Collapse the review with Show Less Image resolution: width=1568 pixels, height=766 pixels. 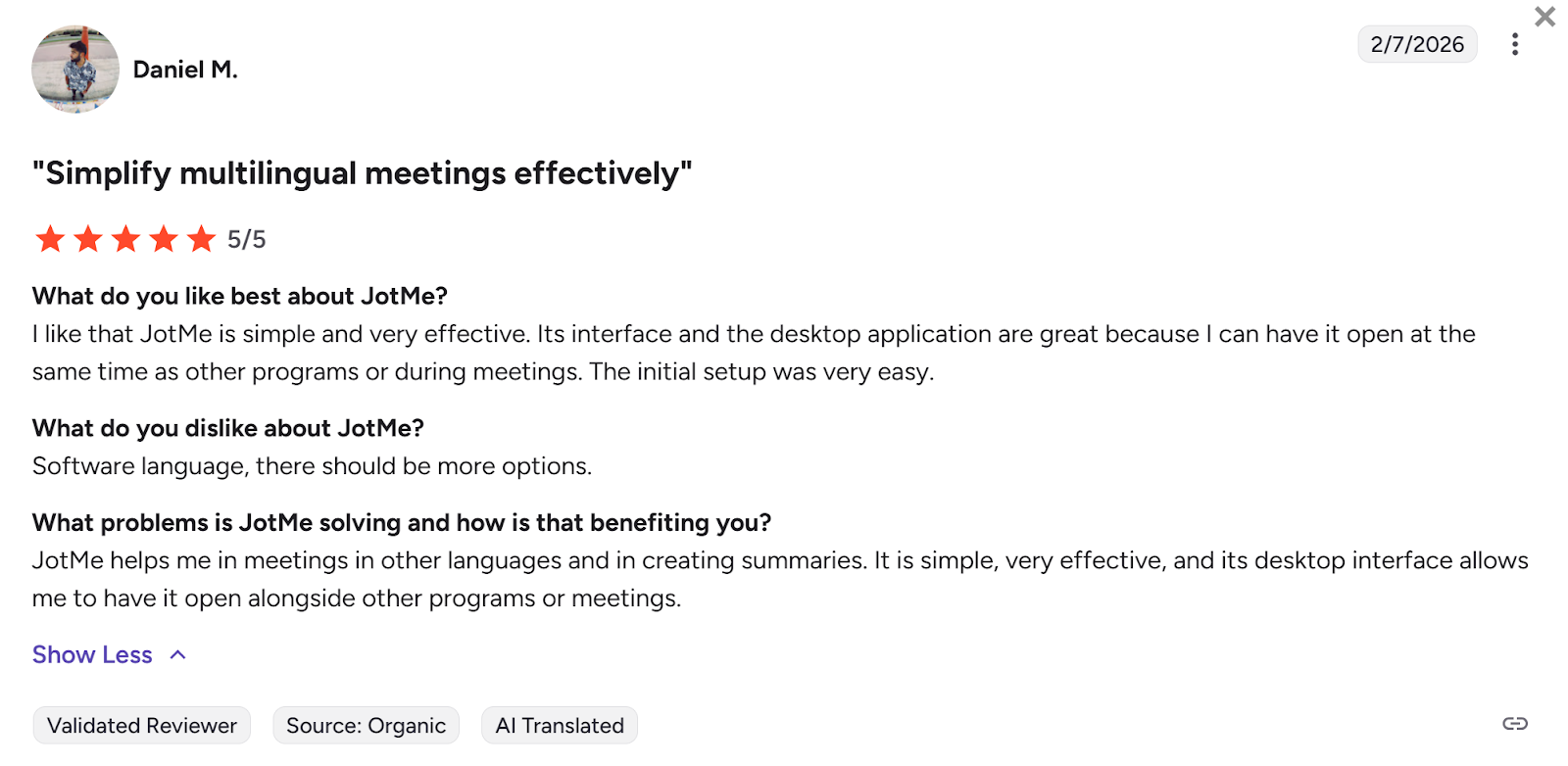(92, 654)
